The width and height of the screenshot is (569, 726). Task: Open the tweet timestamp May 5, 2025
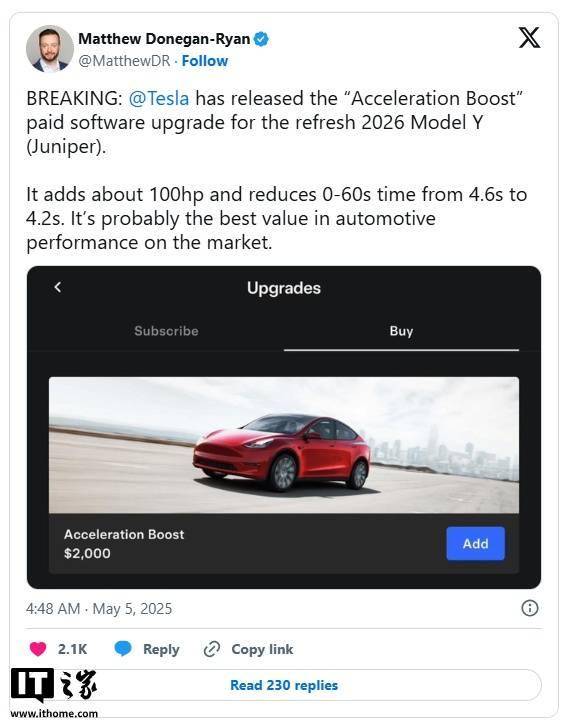[99, 608]
